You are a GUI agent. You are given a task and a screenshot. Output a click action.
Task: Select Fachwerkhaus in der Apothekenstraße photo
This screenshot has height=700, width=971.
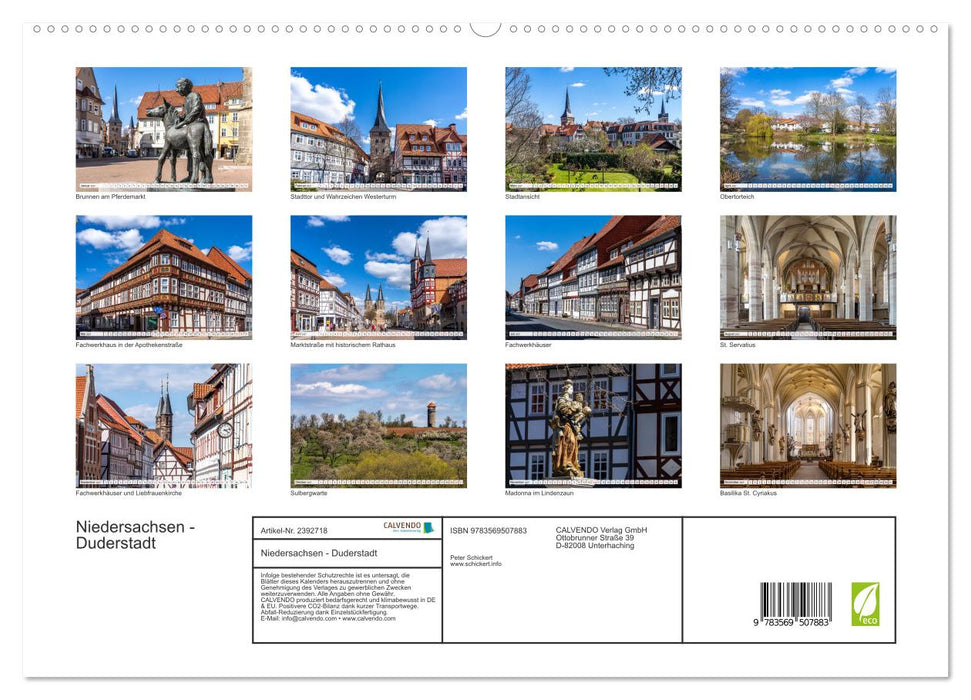163,277
